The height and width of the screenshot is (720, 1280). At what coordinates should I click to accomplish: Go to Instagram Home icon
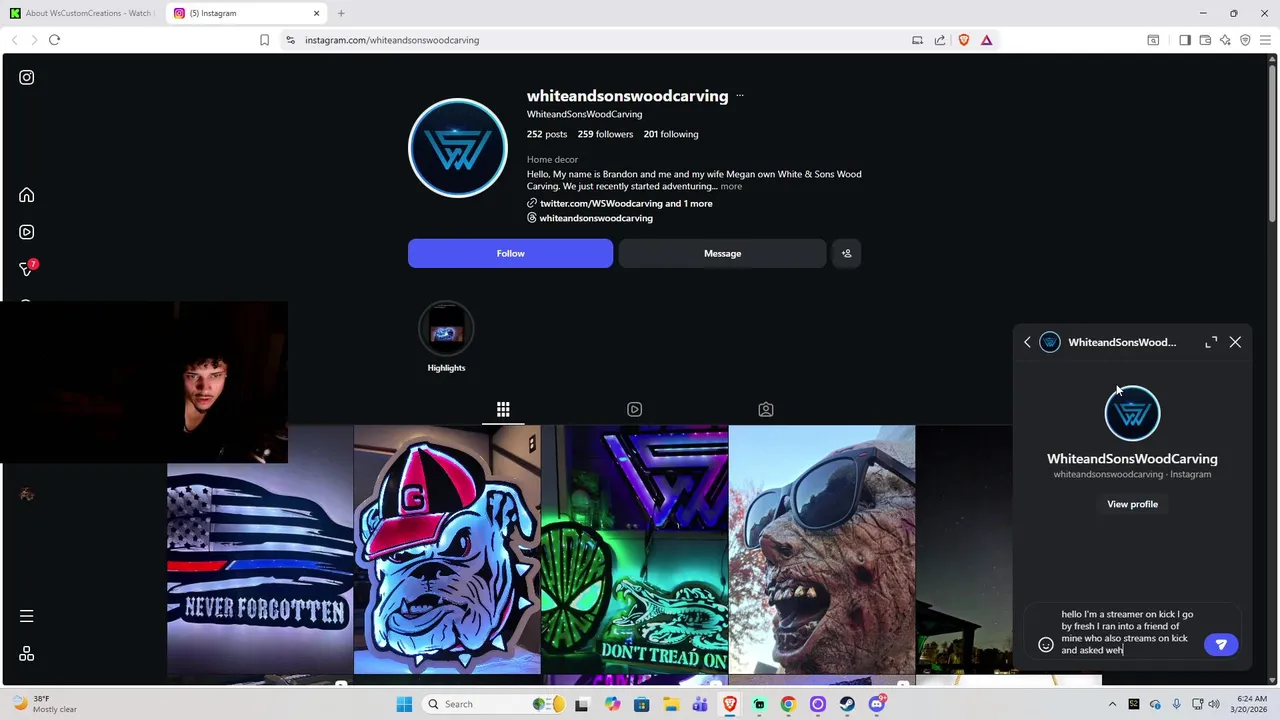27,195
